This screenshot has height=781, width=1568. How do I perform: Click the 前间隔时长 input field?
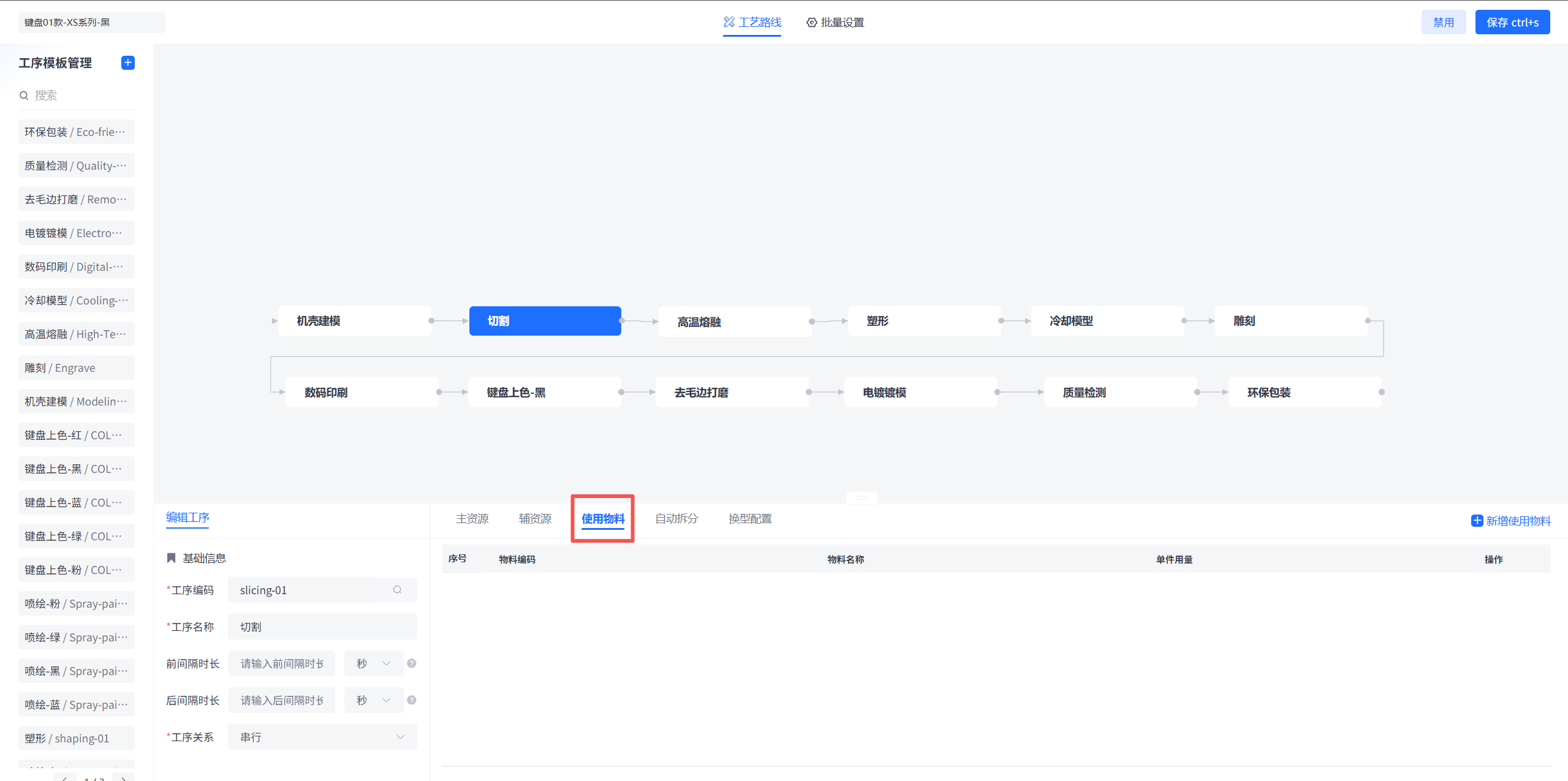click(x=282, y=663)
